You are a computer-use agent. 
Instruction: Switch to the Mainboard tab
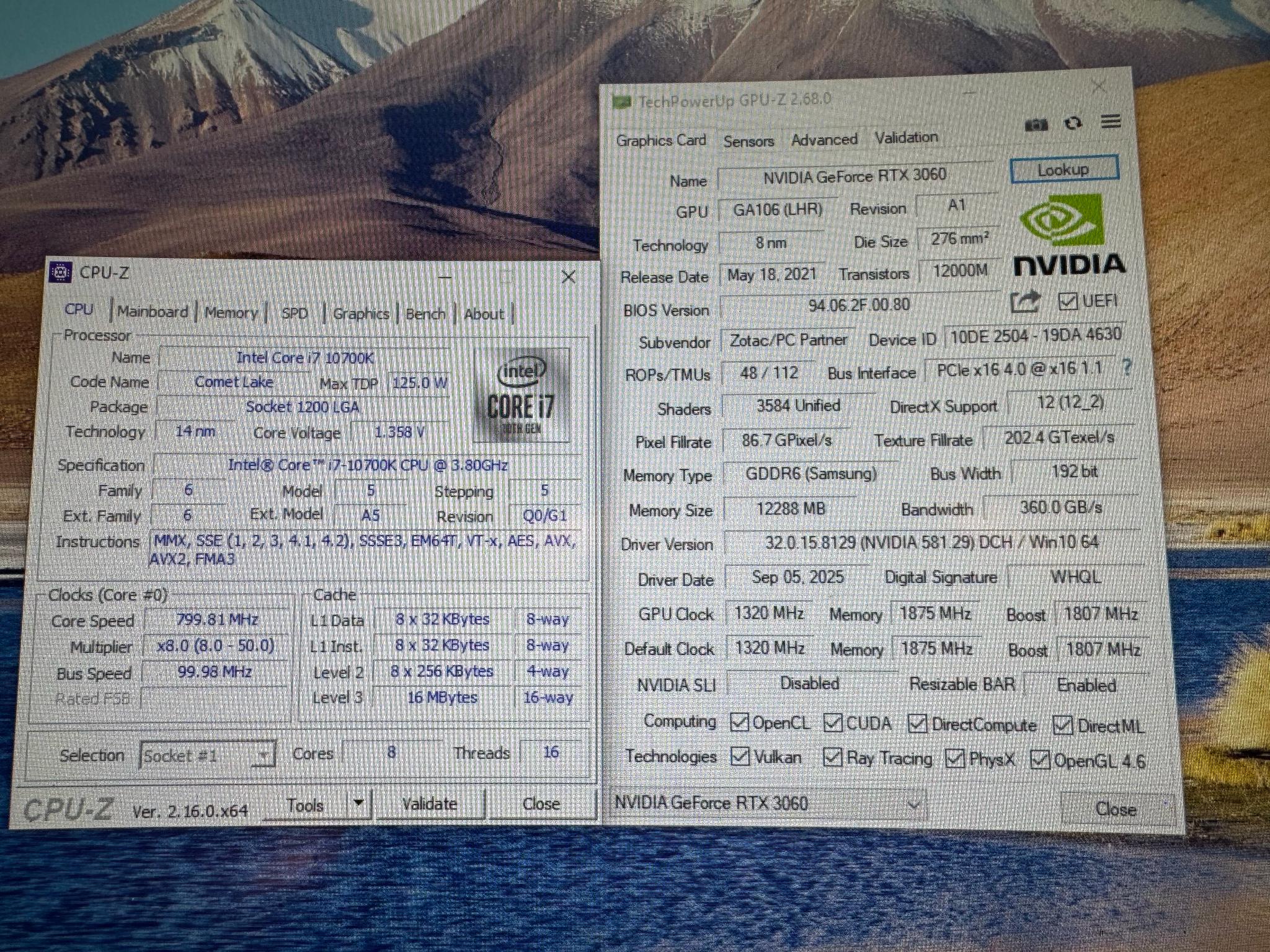pos(153,311)
